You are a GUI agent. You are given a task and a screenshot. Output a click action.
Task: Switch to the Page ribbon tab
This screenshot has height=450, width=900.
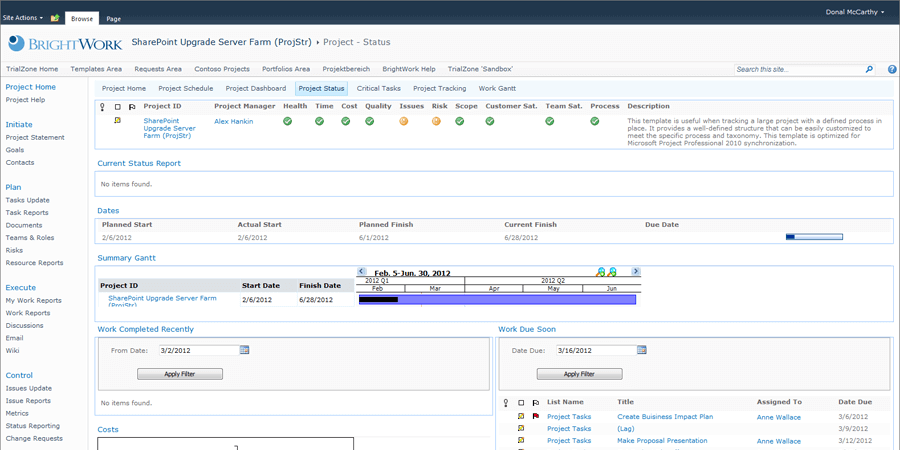114,19
